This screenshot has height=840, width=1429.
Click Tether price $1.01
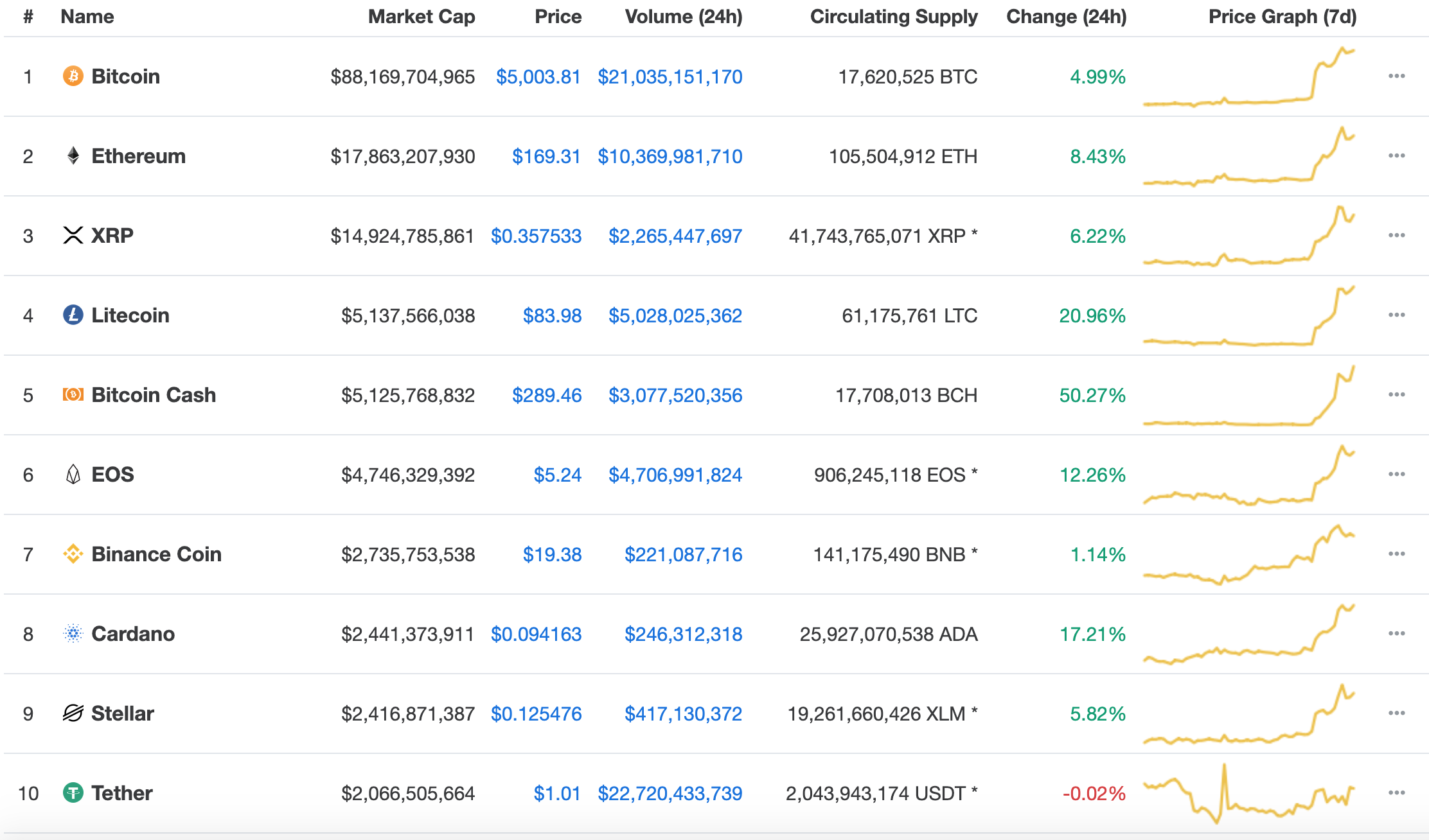[x=557, y=794]
